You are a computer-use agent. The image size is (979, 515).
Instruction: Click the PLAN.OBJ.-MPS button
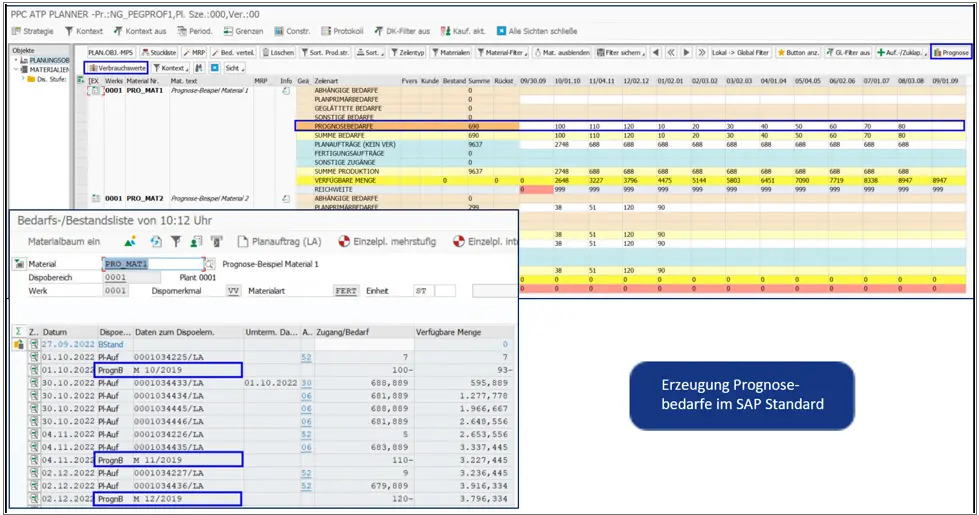tap(110, 52)
